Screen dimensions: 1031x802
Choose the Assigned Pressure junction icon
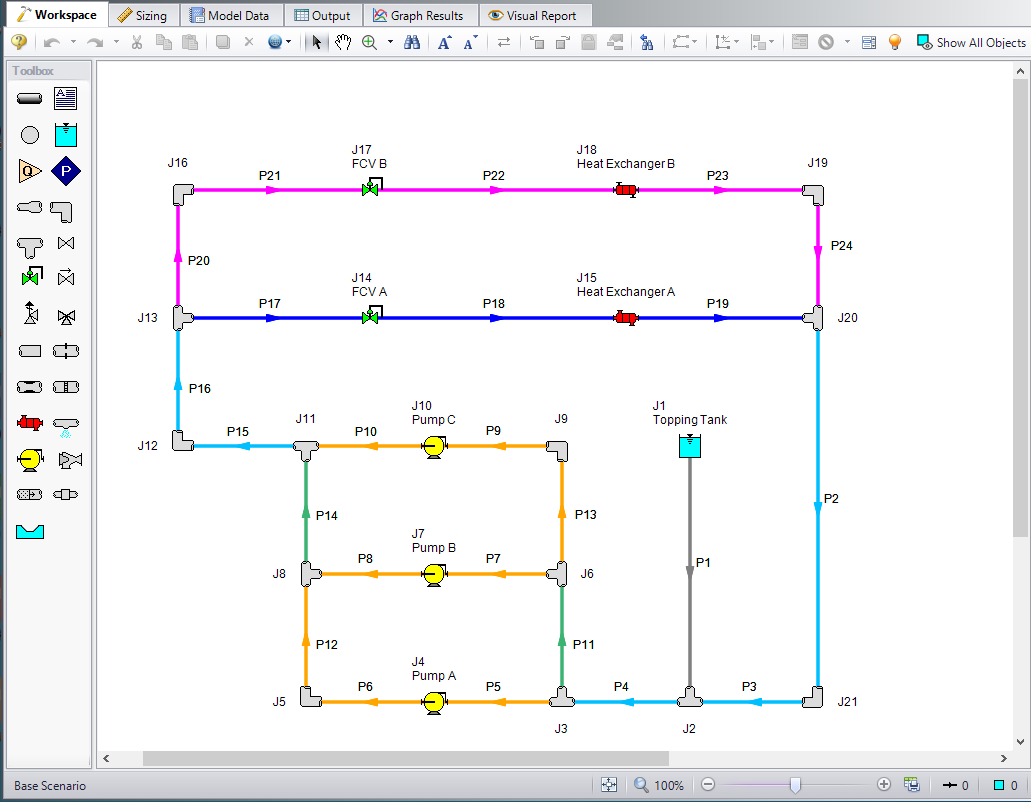(65, 171)
